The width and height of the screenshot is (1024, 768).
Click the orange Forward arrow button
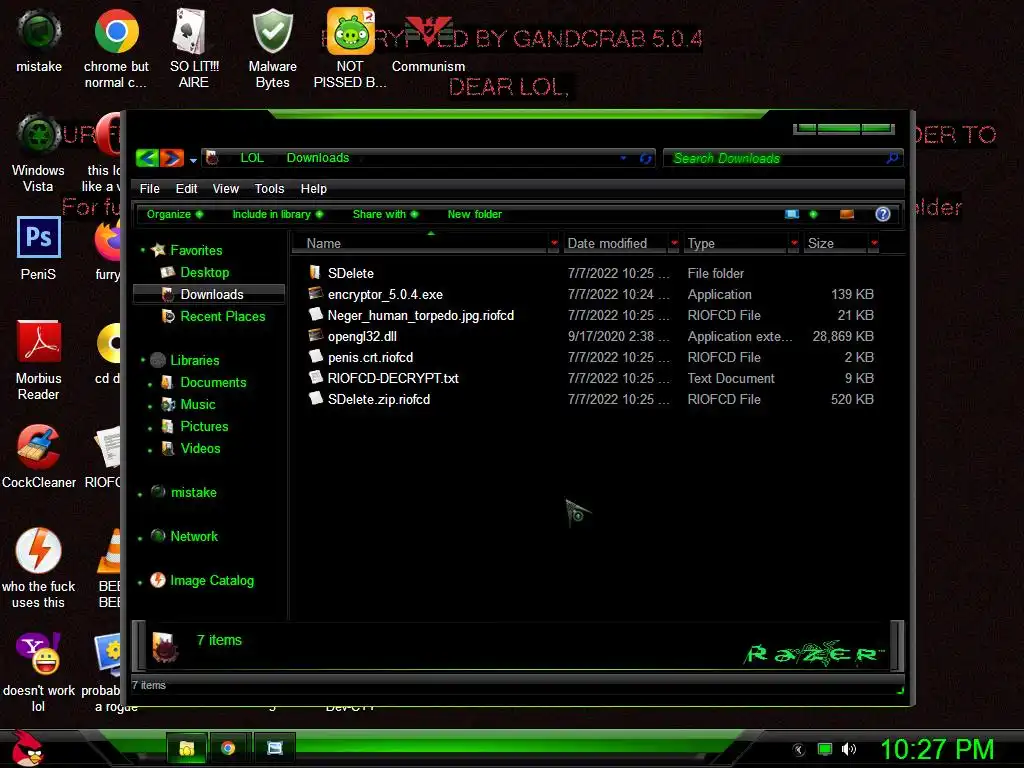tap(172, 158)
